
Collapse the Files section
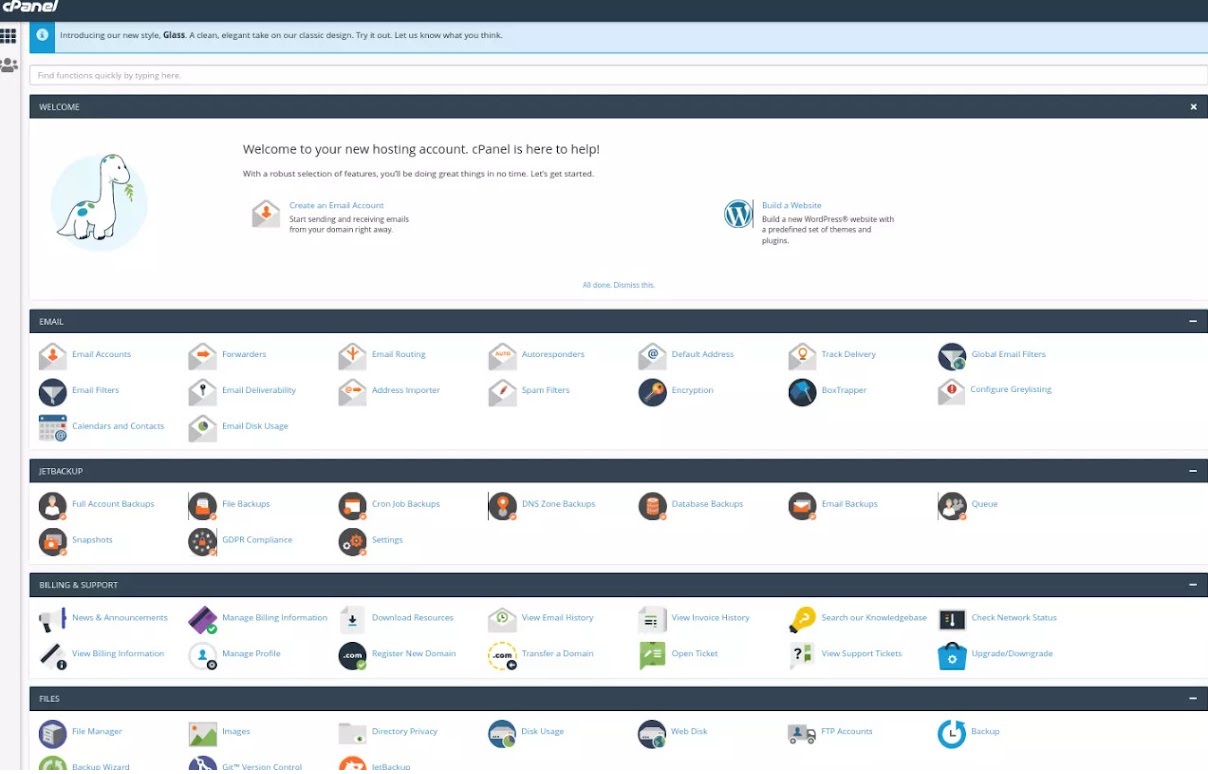point(1193,699)
